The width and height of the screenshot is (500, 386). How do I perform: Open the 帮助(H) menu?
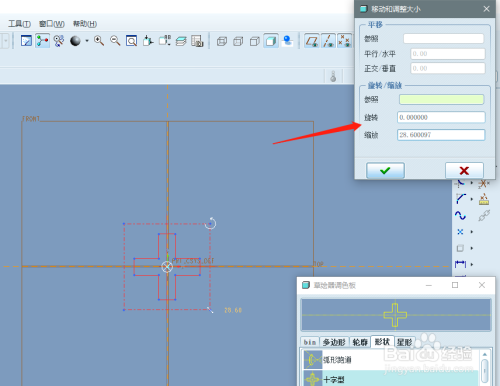tap(85, 24)
